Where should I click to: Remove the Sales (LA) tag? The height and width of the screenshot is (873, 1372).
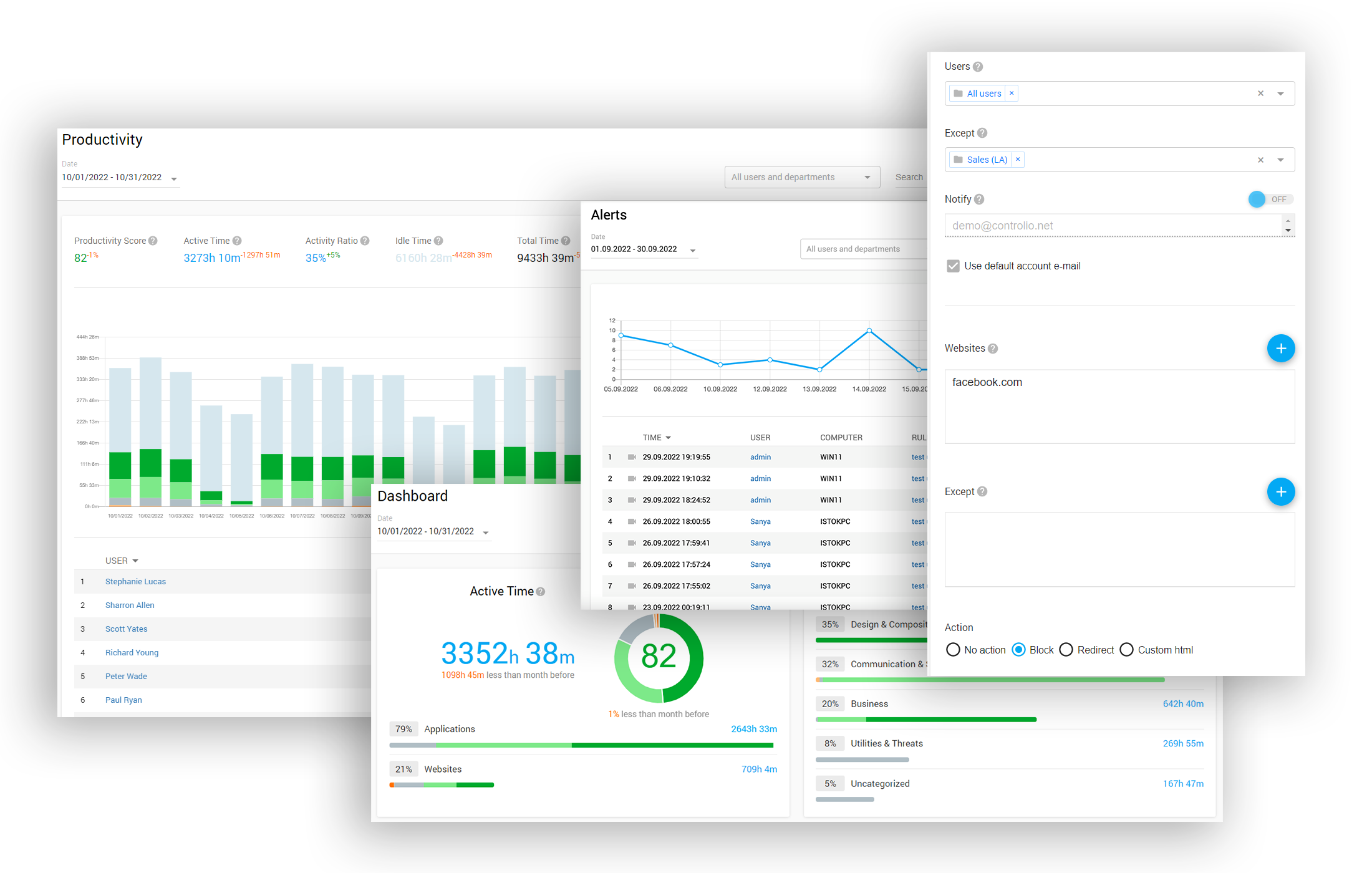point(1018,160)
